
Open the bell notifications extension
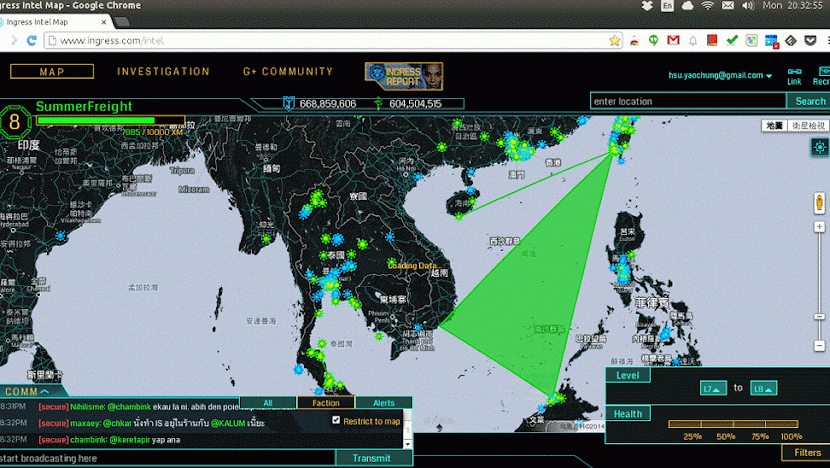(693, 41)
